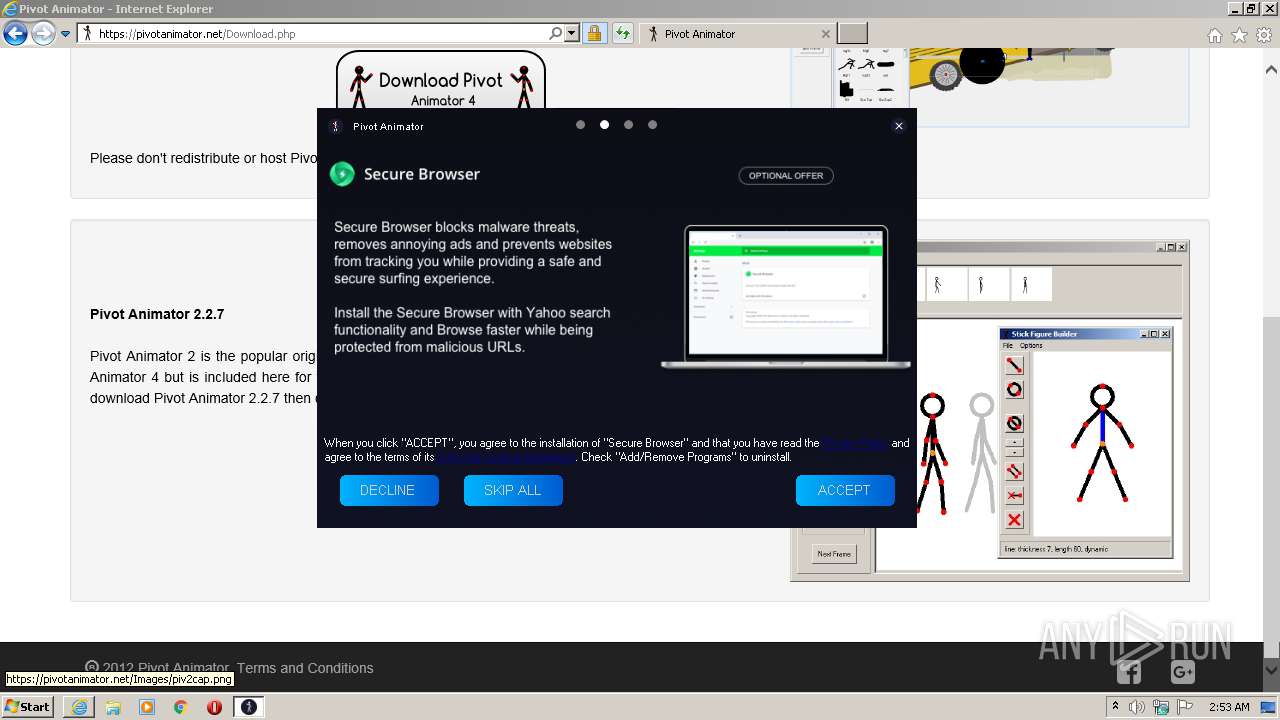Click the browser Forward arrow

(43, 34)
